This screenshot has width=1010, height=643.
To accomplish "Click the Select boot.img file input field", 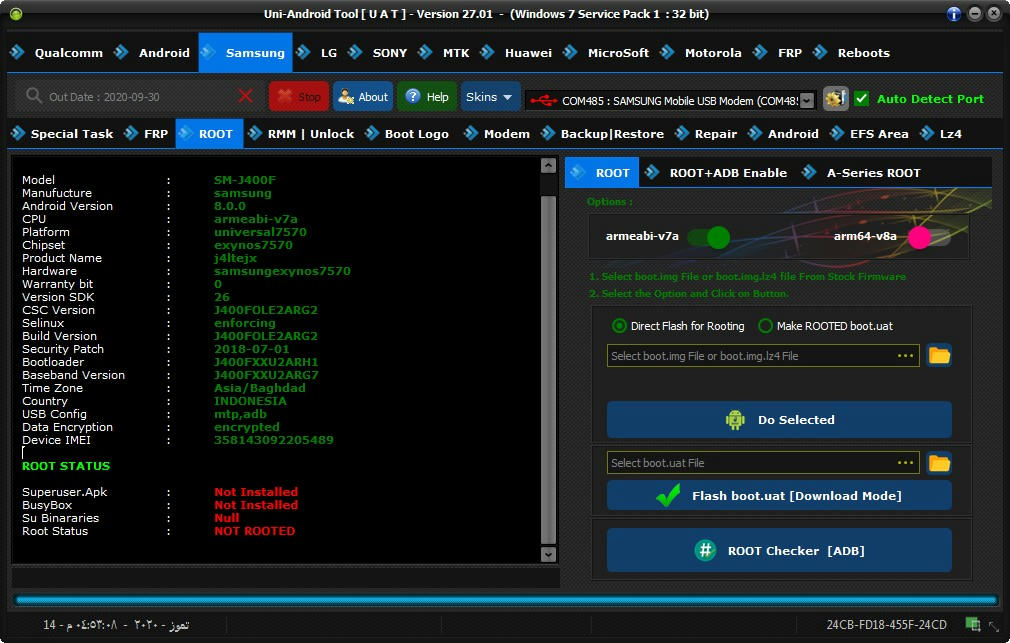I will point(763,356).
